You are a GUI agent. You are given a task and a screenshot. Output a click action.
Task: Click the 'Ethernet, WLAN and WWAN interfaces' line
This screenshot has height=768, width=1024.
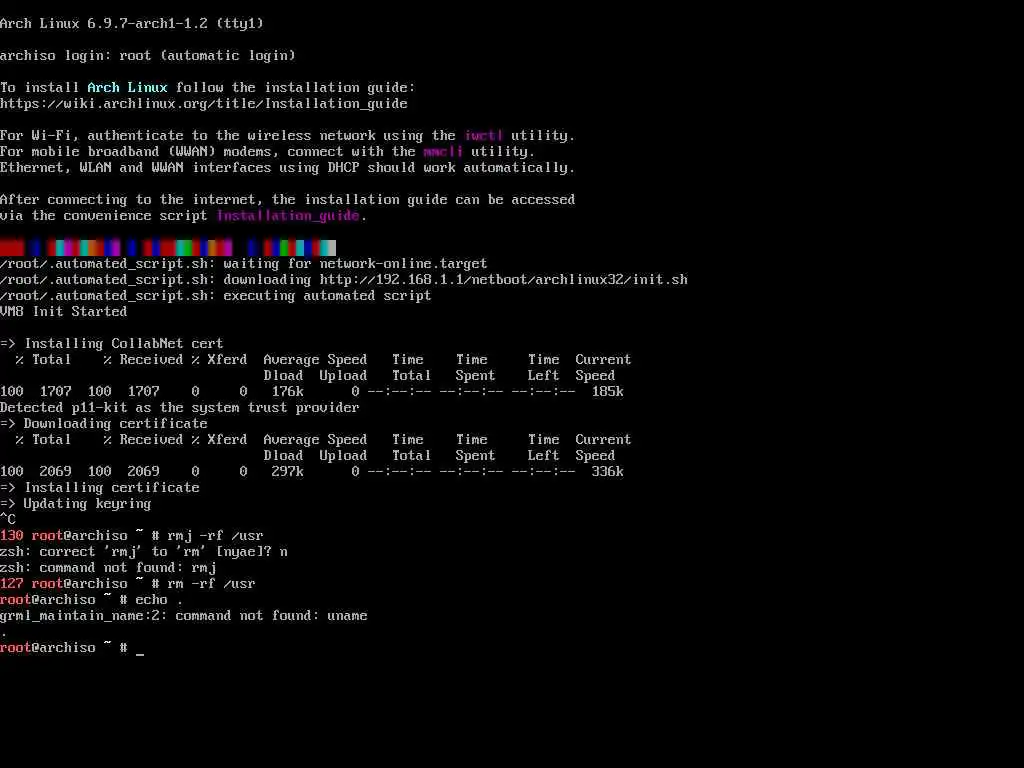tap(287, 168)
